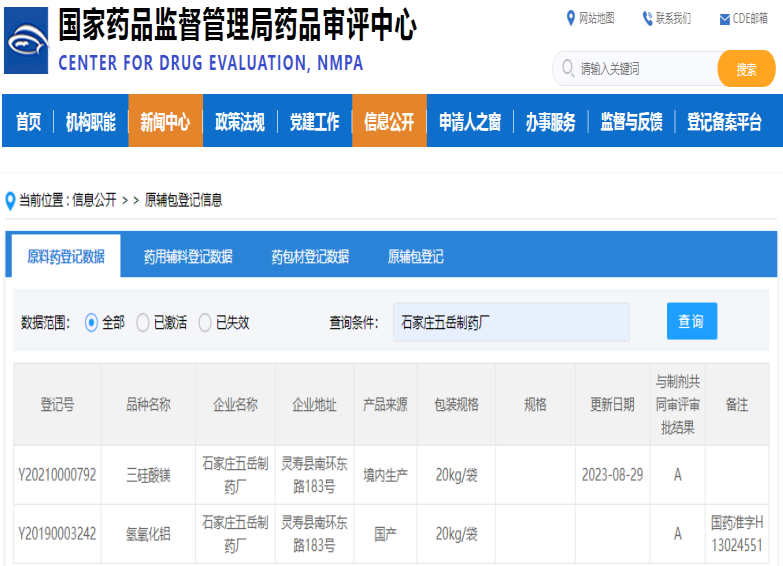783x566 pixels.
Task: Select the 已失效 radio button
Action: pos(205,322)
